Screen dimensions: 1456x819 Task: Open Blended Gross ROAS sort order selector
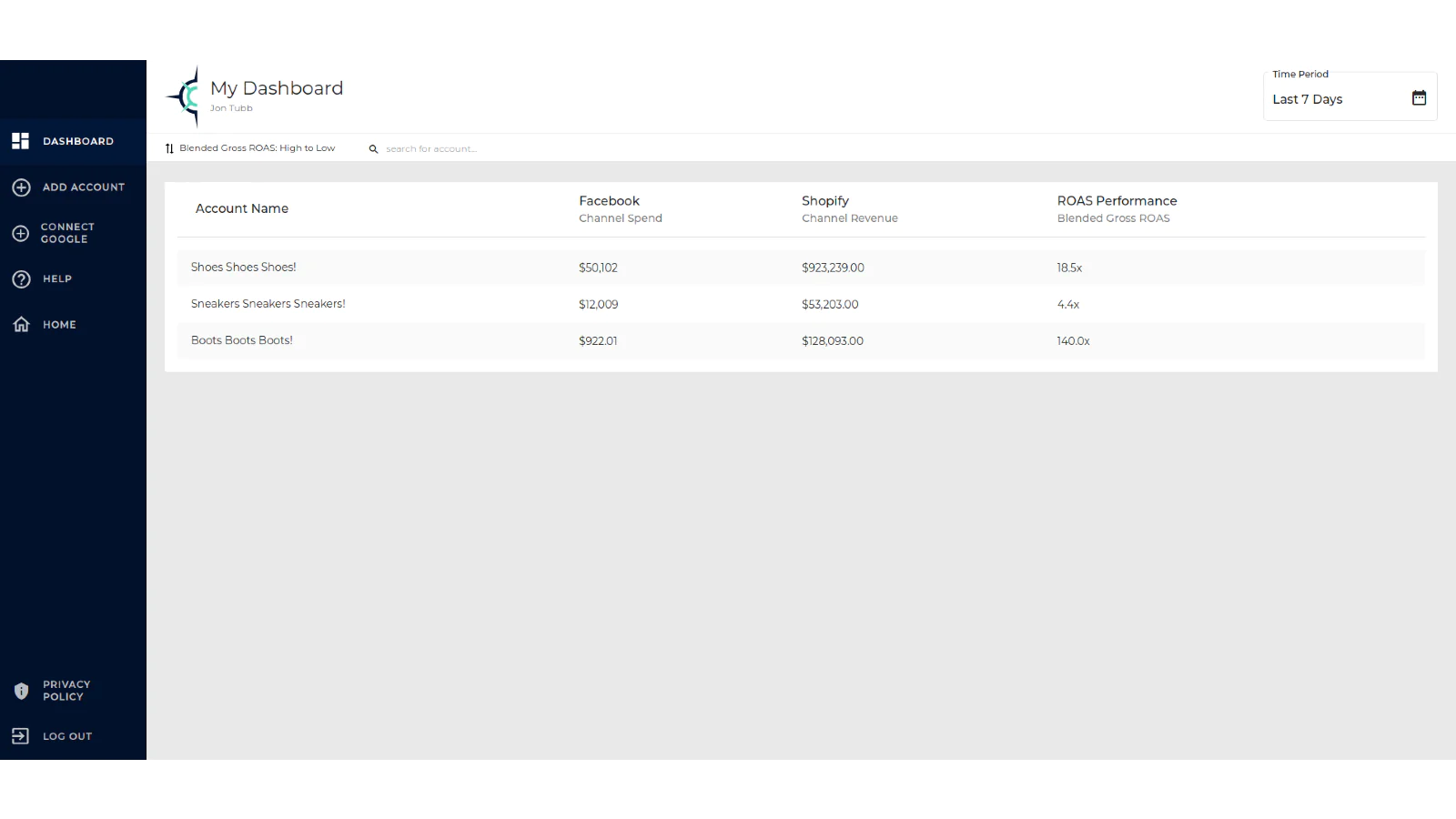click(x=257, y=148)
